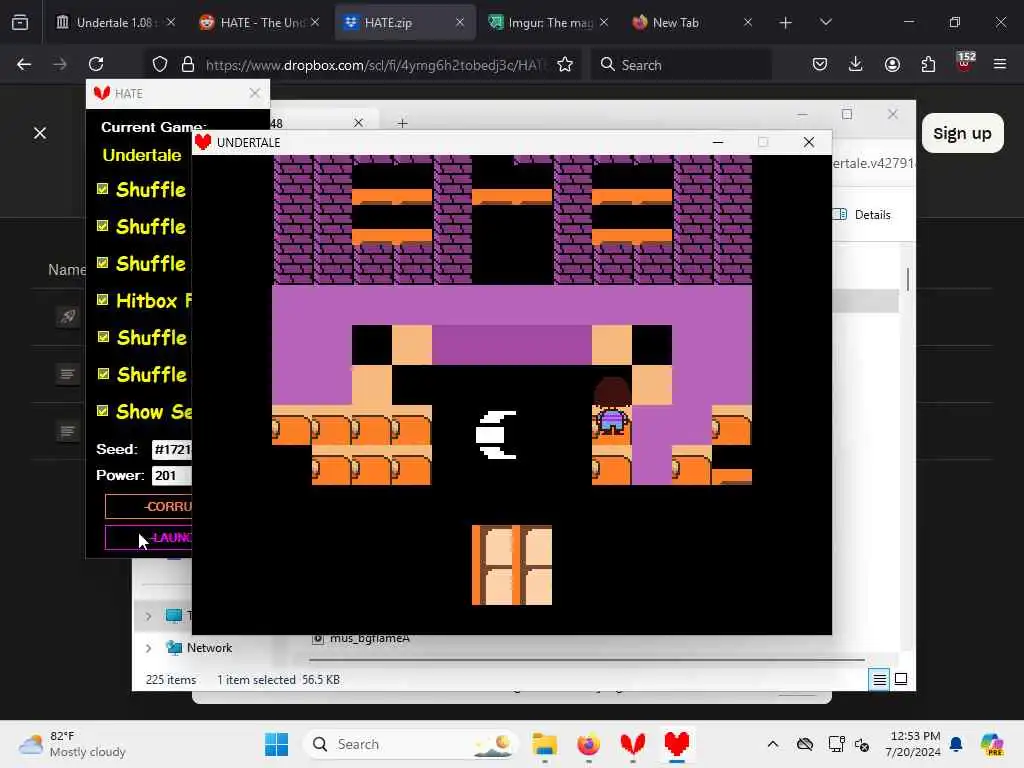1024x768 pixels.
Task: Open Firefox hamburger application menu
Action: 1000,65
